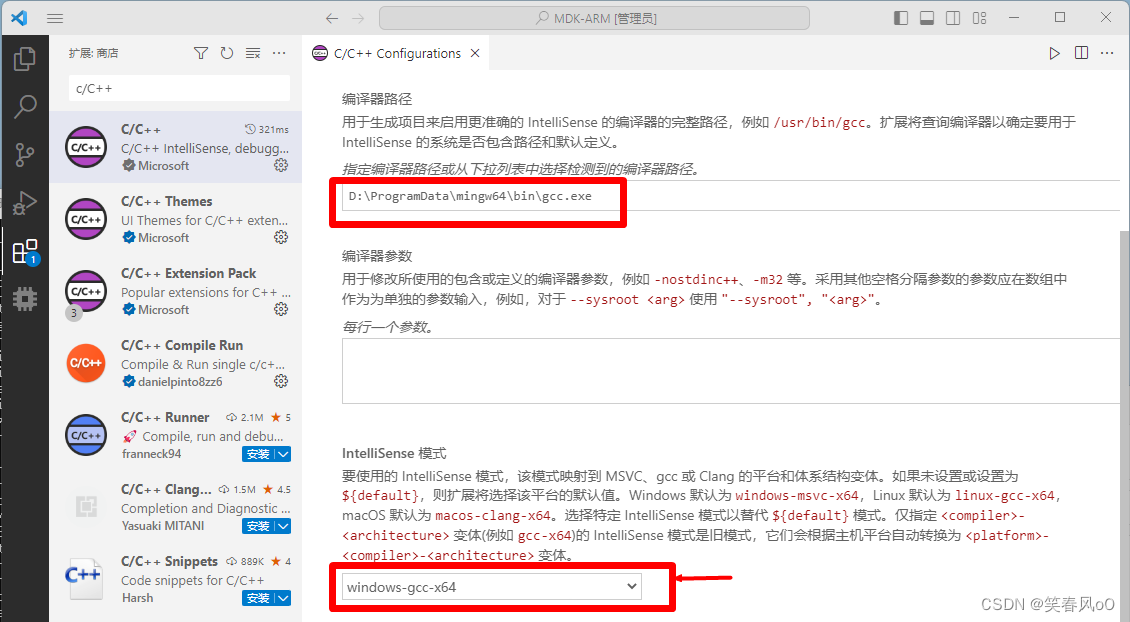Open extensions view more actions menu
Screen dimensions: 1130x622
point(279,53)
